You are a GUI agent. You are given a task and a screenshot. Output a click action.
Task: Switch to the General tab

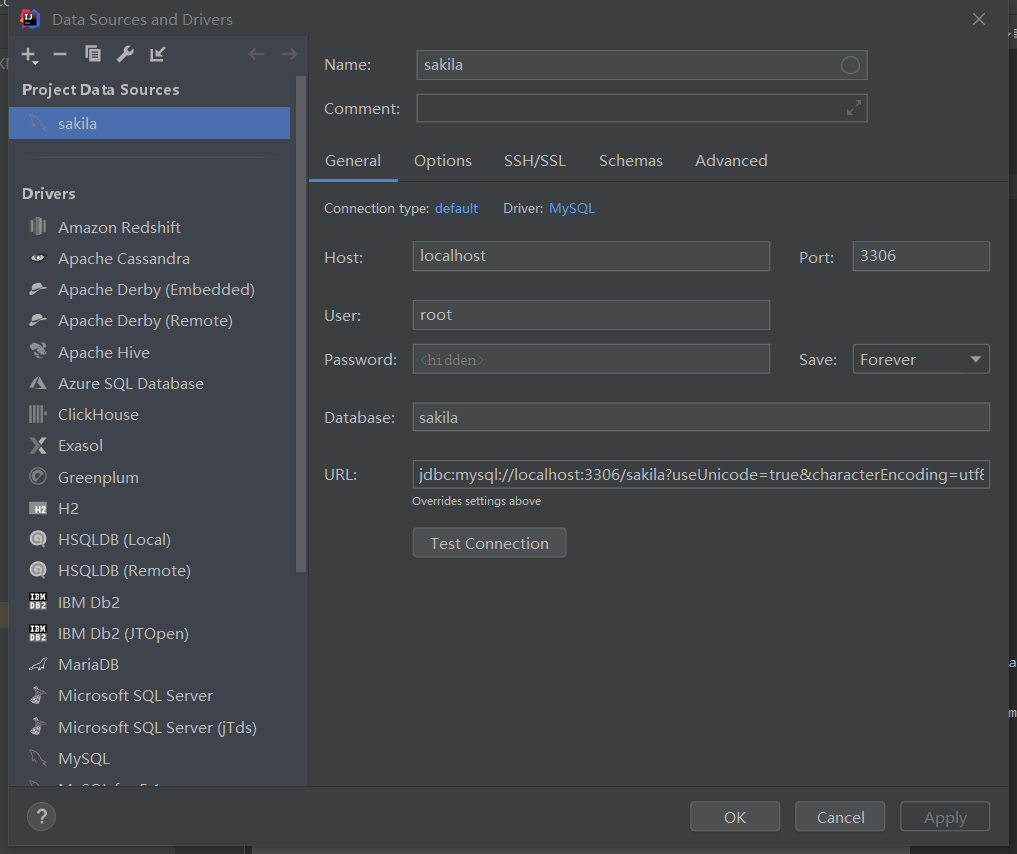pyautogui.click(x=353, y=161)
